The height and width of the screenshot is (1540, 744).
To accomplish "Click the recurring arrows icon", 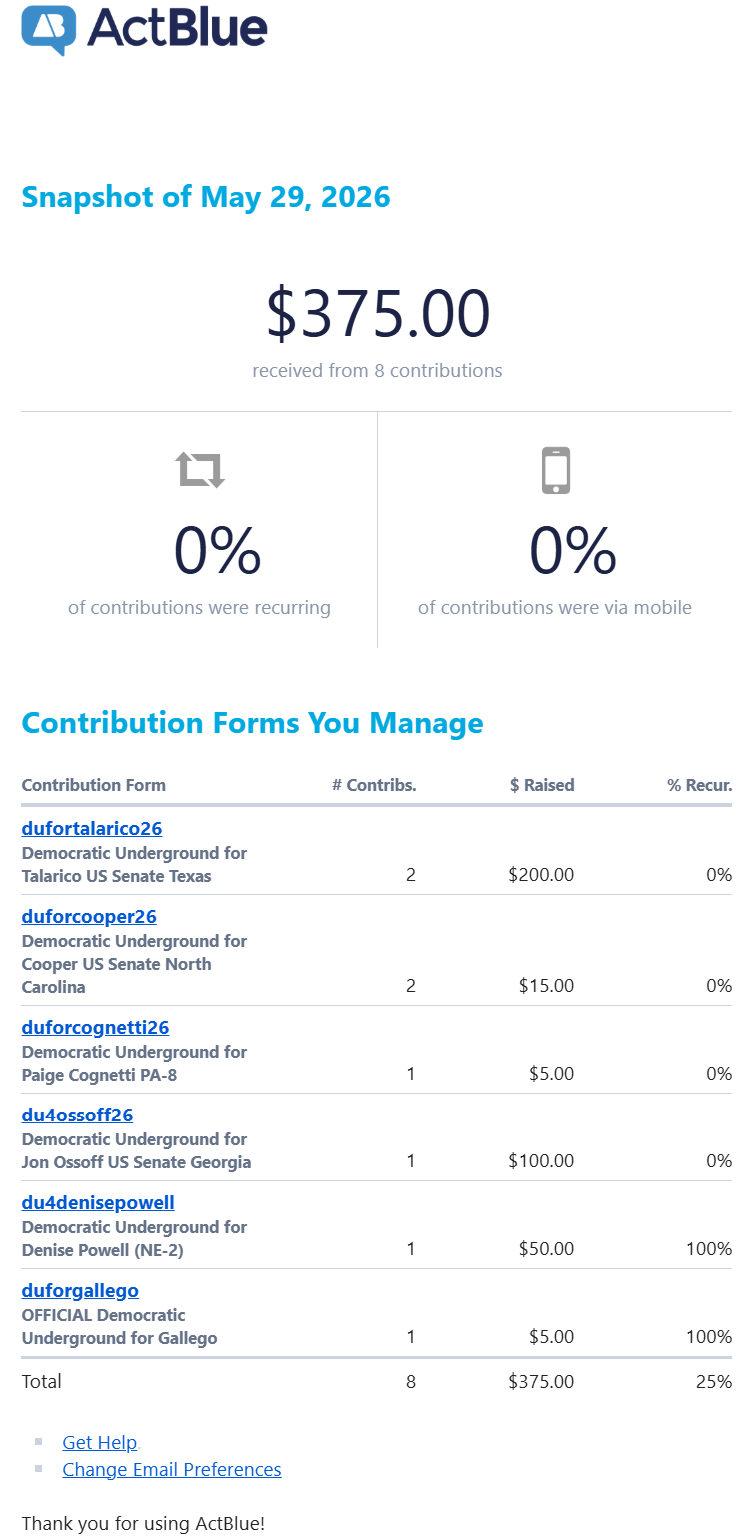I will click(200, 469).
